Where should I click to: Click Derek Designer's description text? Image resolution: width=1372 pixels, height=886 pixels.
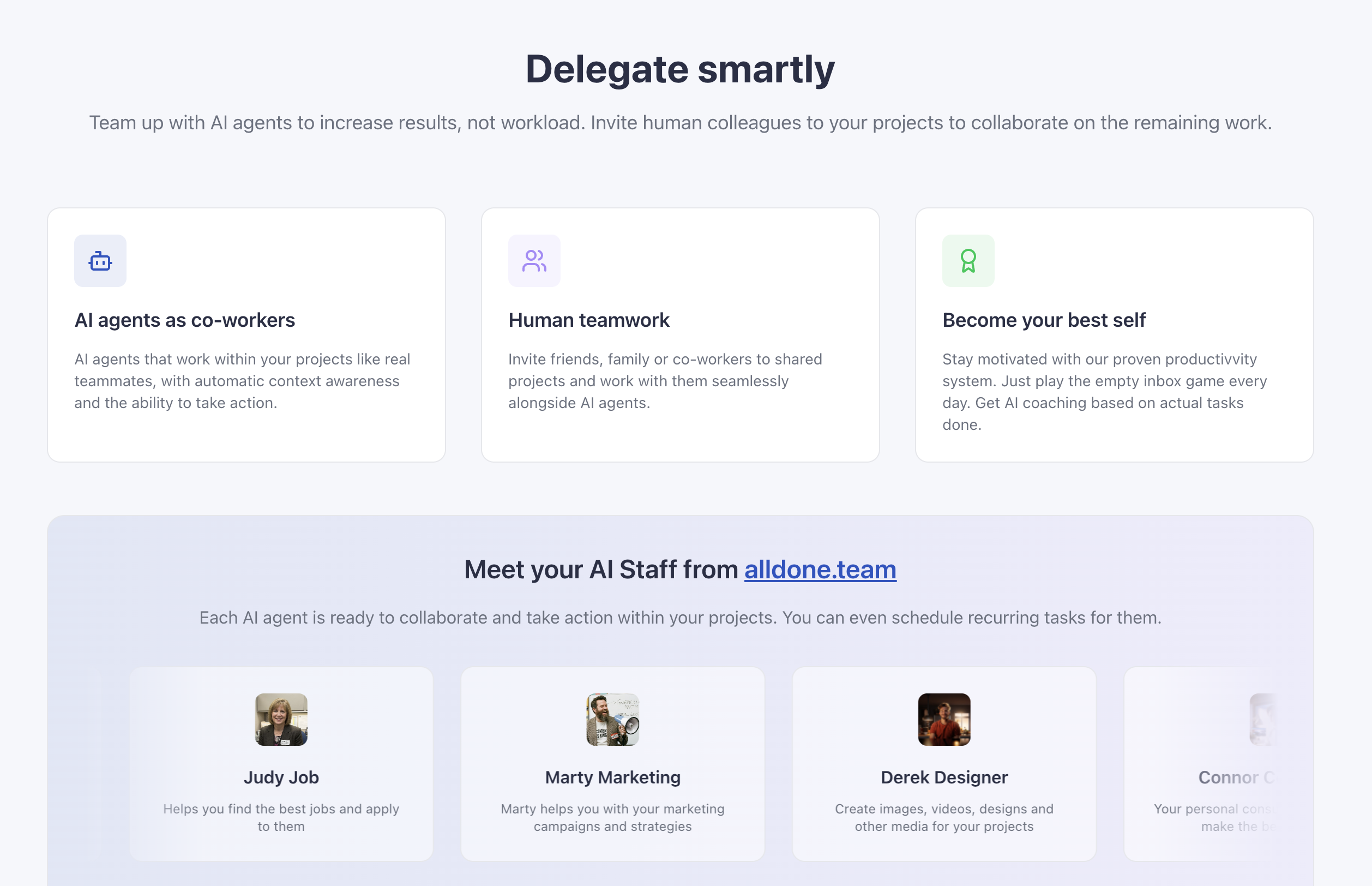point(943,818)
